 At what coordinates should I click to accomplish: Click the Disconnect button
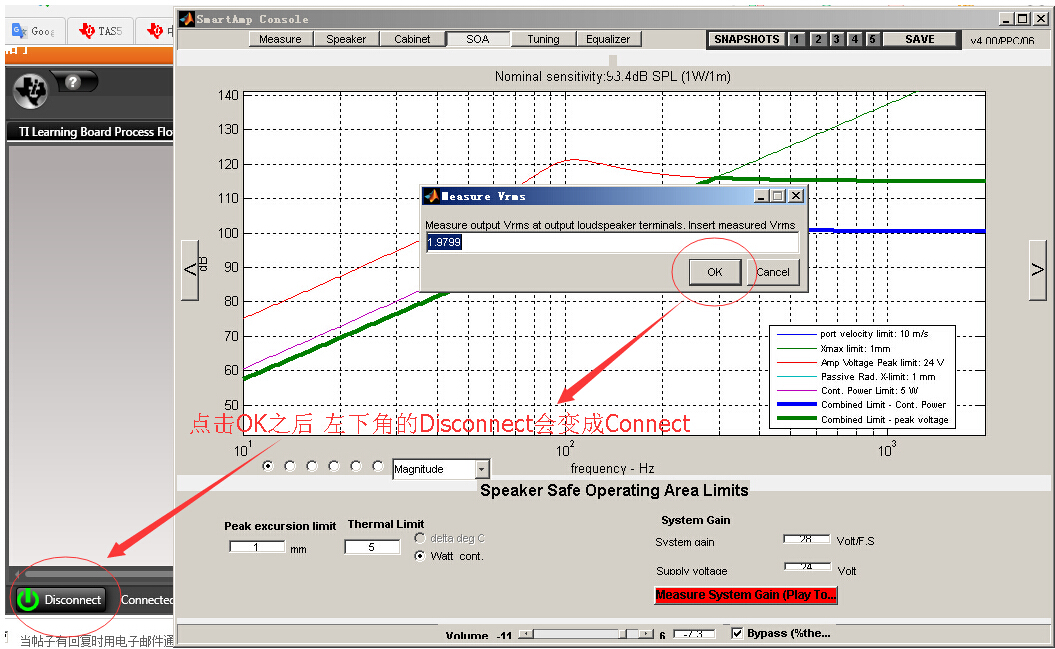click(x=60, y=599)
